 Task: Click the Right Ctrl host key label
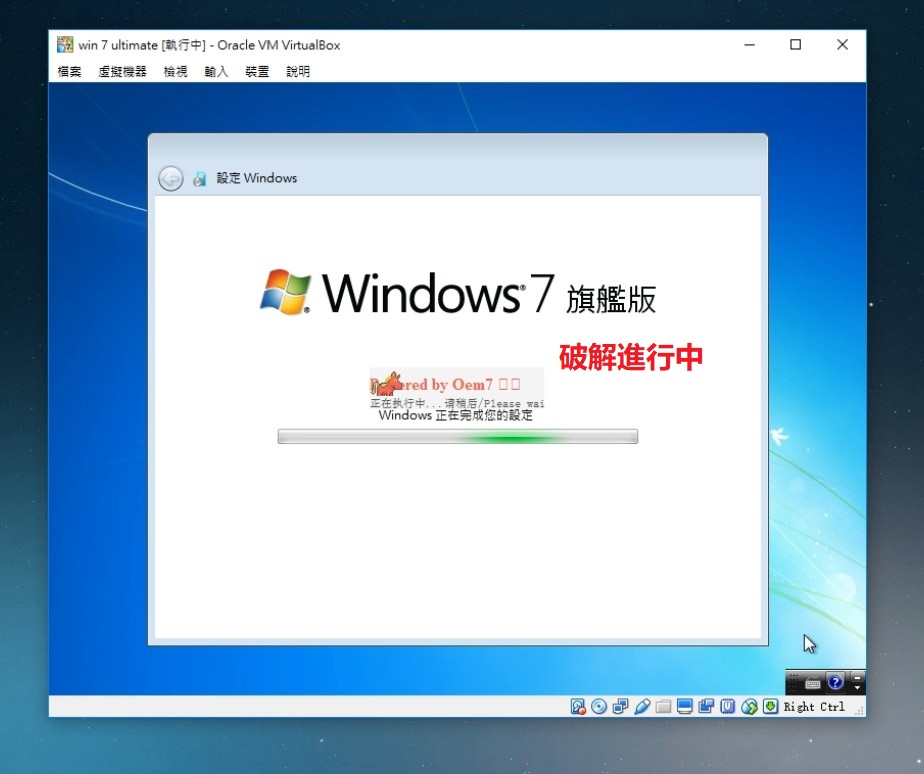tap(814, 706)
